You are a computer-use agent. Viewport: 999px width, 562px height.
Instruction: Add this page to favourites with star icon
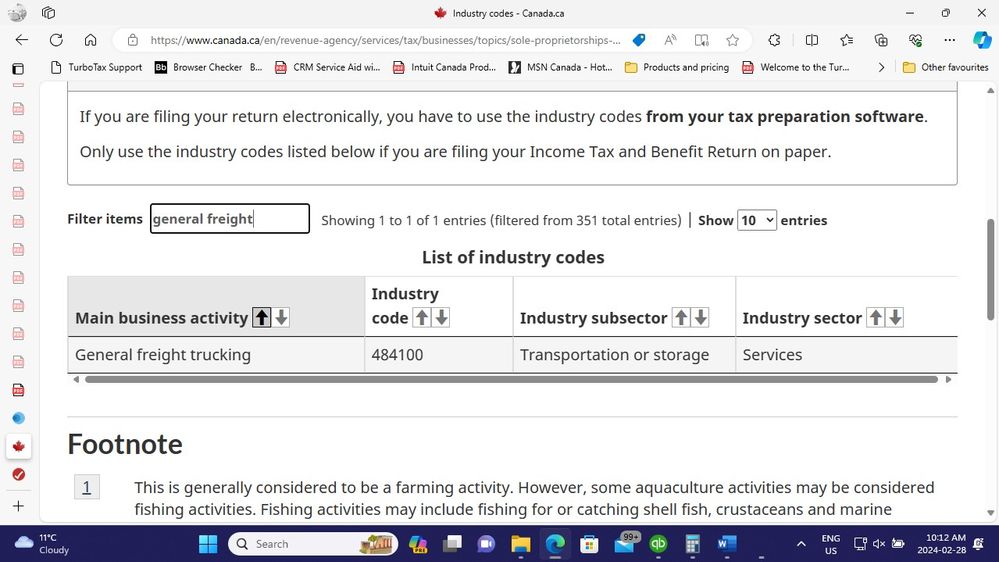click(x=733, y=40)
